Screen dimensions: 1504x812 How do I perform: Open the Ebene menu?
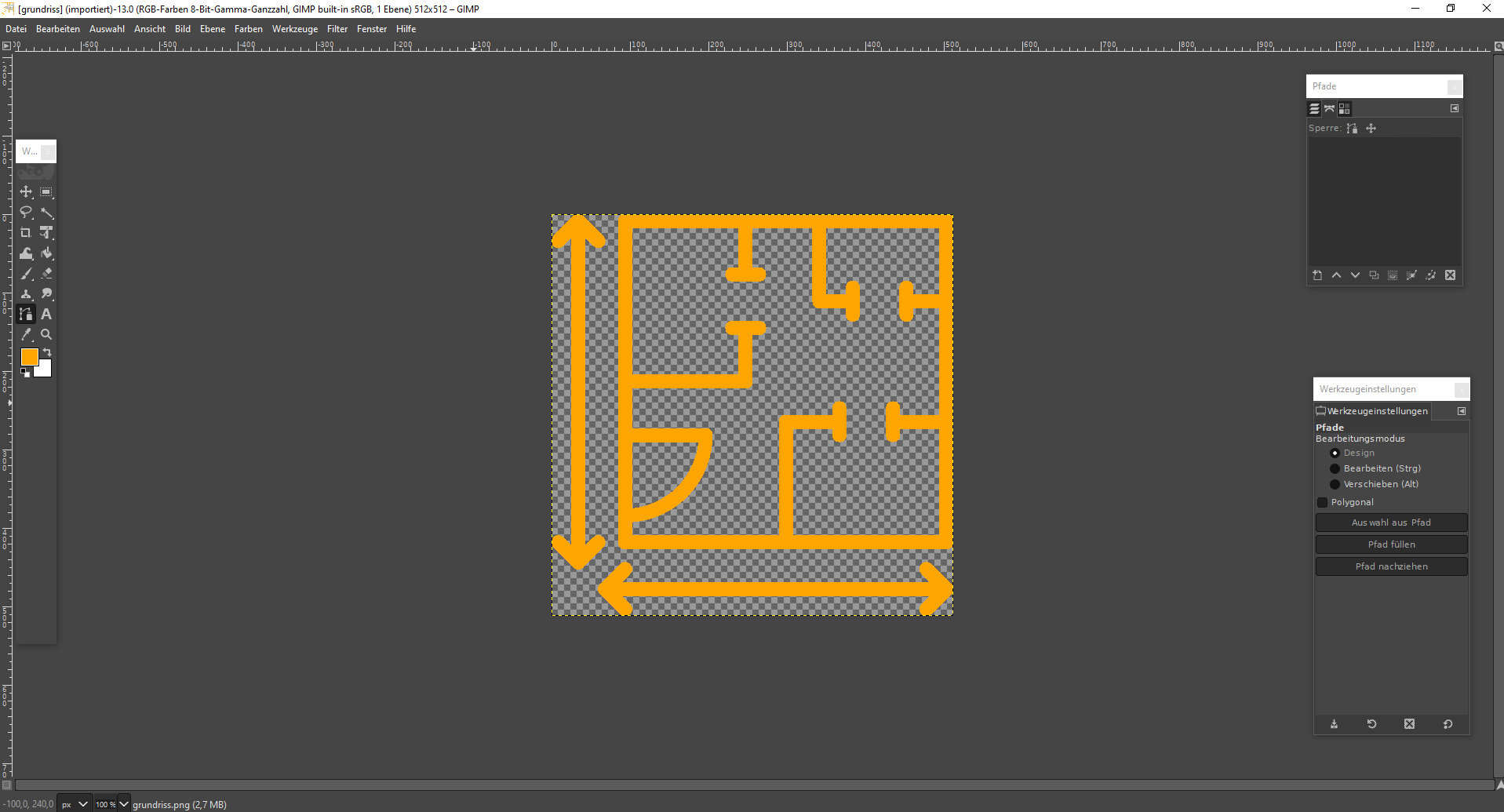212,29
